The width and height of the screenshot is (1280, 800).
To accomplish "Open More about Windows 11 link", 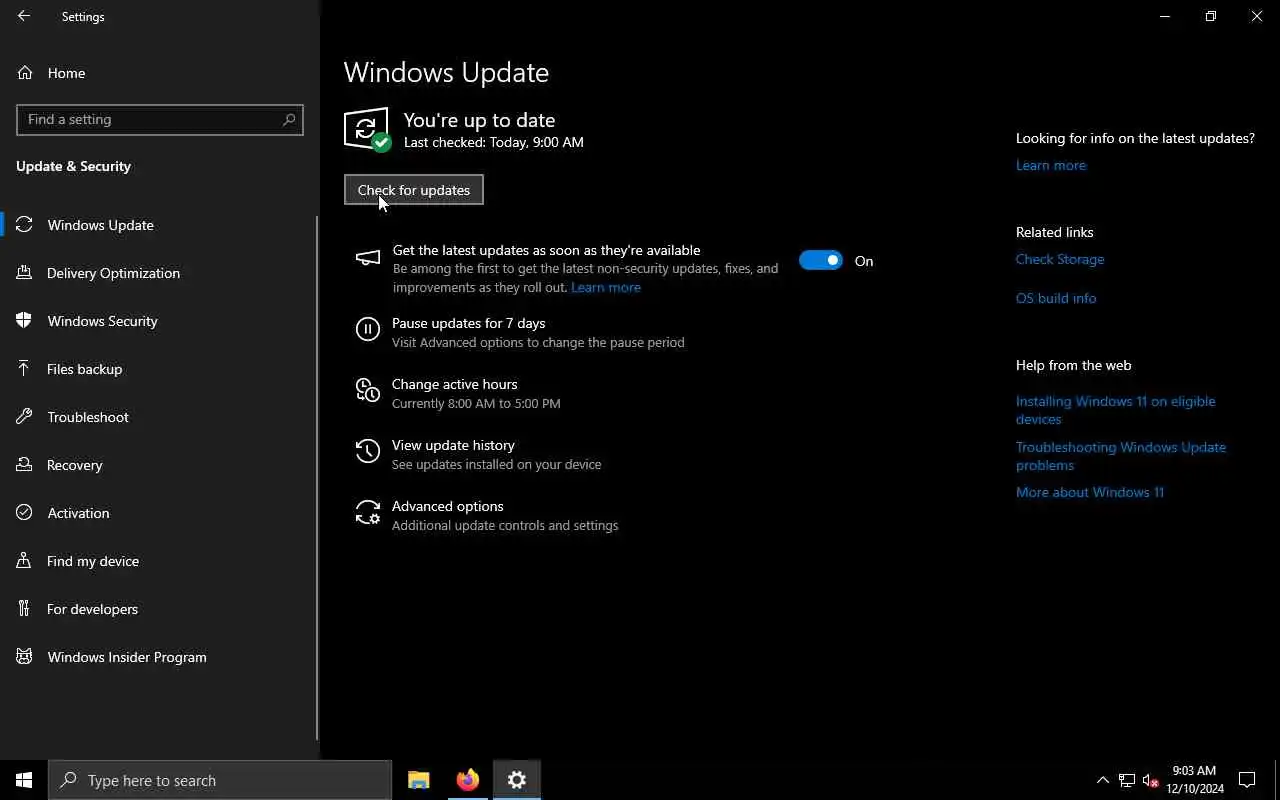I will coord(1090,492).
